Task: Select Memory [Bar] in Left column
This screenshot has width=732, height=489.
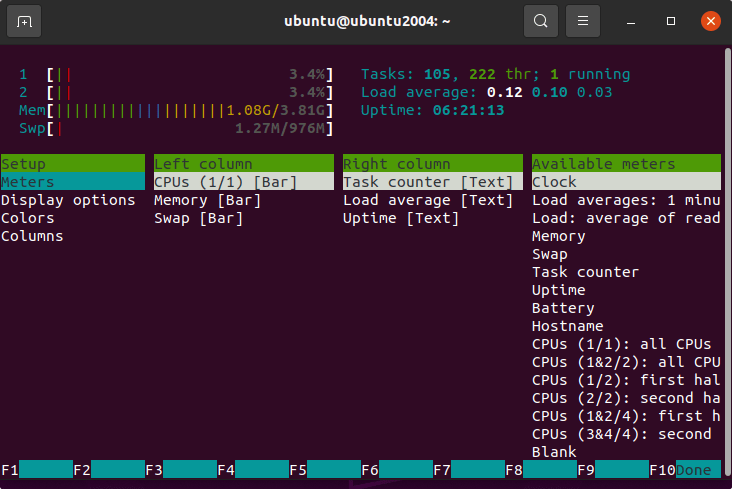Action: [207, 200]
